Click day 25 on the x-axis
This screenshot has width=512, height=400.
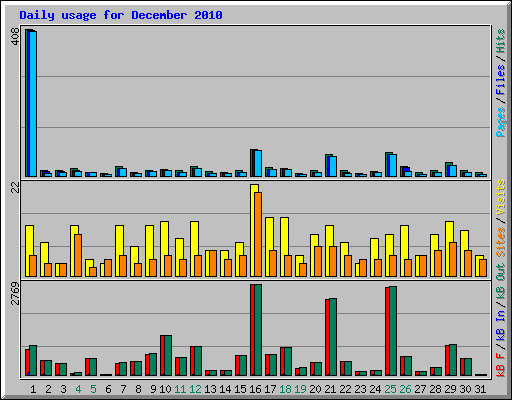(x=390, y=389)
